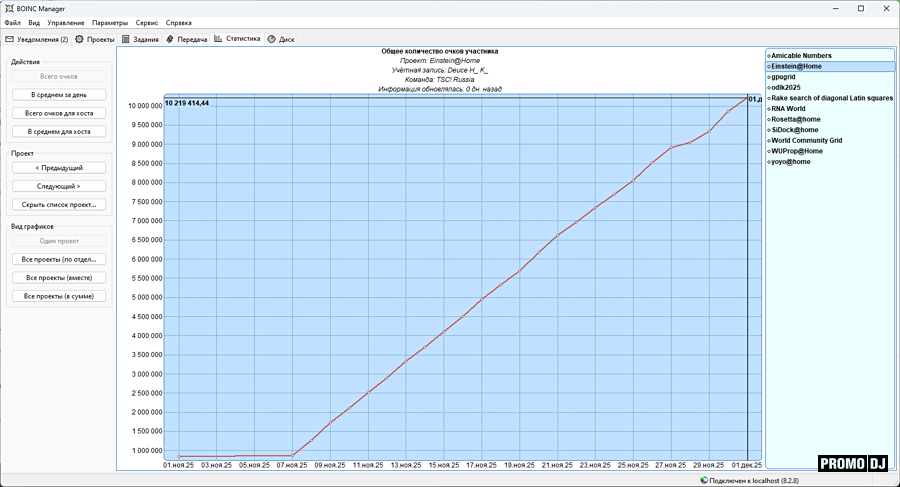Image resolution: width=900 pixels, height=487 pixels.
Task: Open the Файл menu
Action: [x=12, y=22]
